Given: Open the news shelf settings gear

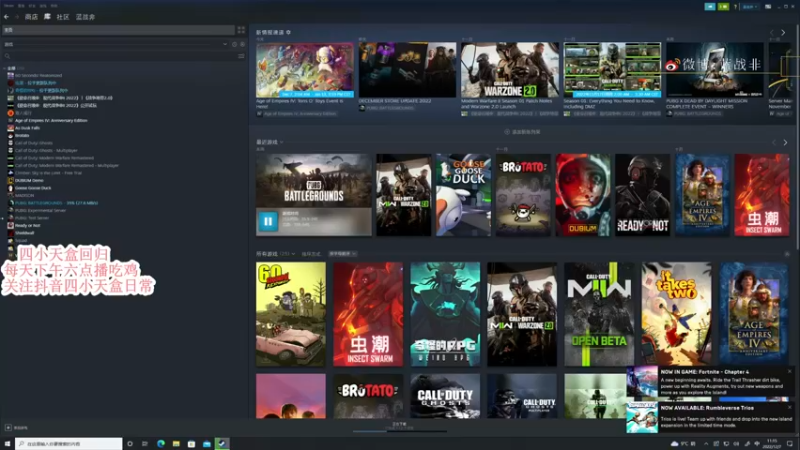Looking at the screenshot, I should 288,32.
